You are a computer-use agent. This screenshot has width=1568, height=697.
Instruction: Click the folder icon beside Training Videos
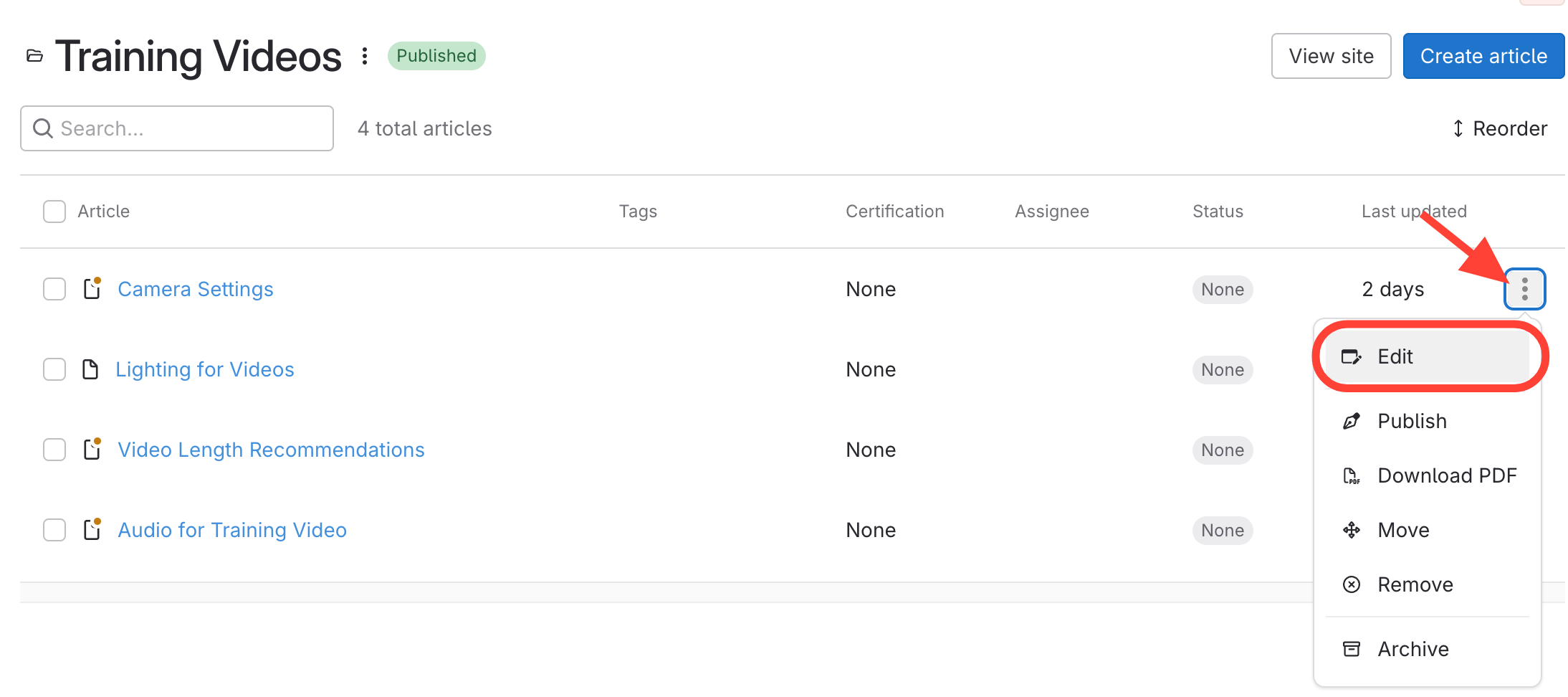tap(34, 56)
